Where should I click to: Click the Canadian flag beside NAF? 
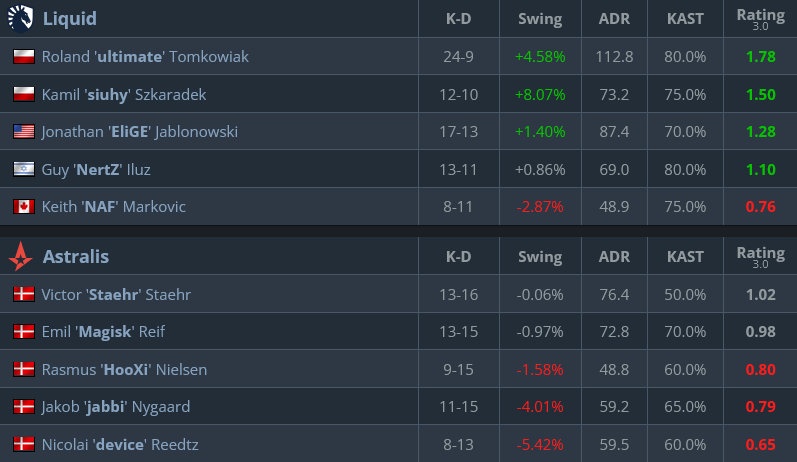pos(23,207)
